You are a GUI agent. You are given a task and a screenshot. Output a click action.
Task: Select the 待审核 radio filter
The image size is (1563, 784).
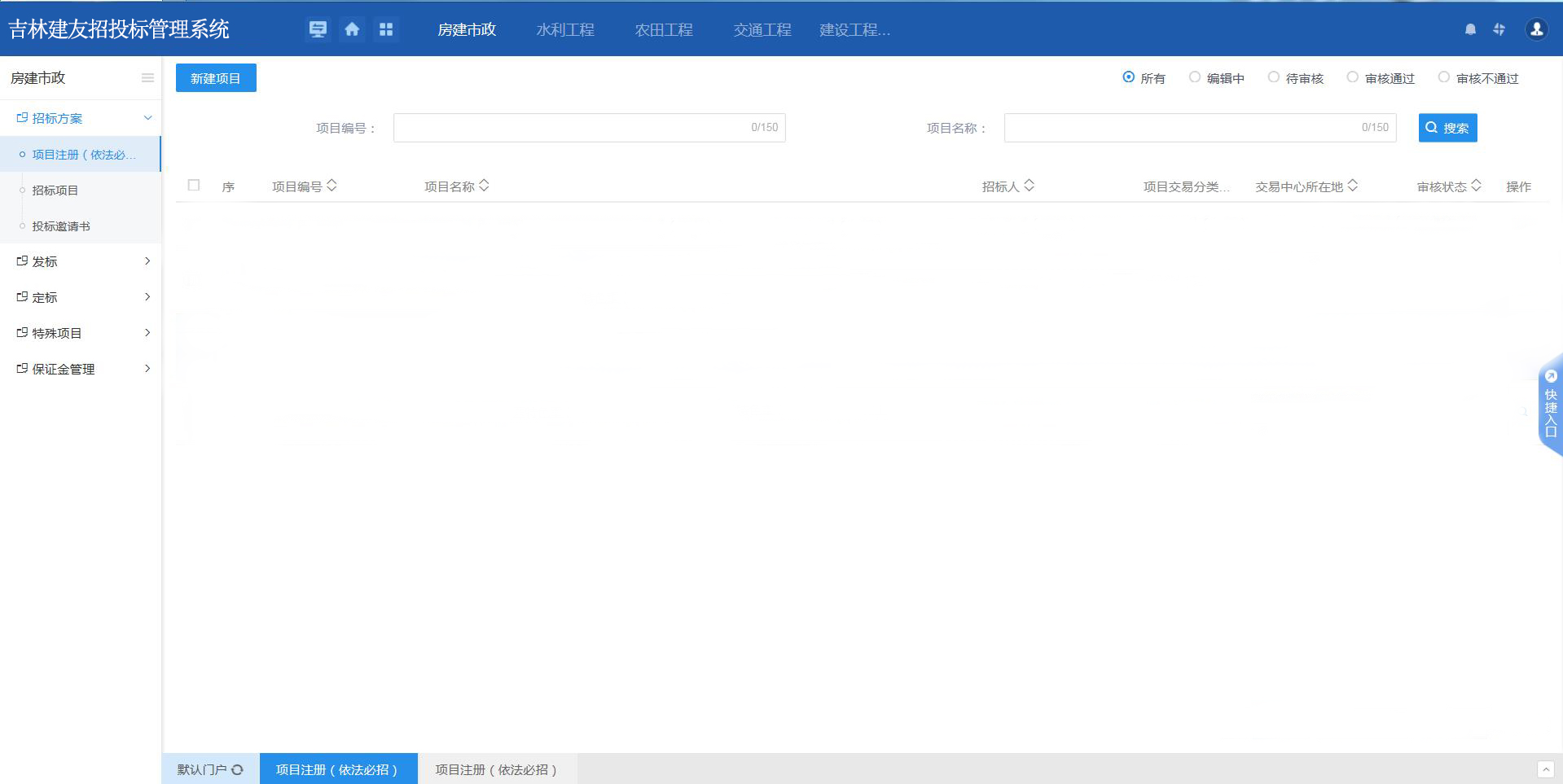[x=1273, y=77]
